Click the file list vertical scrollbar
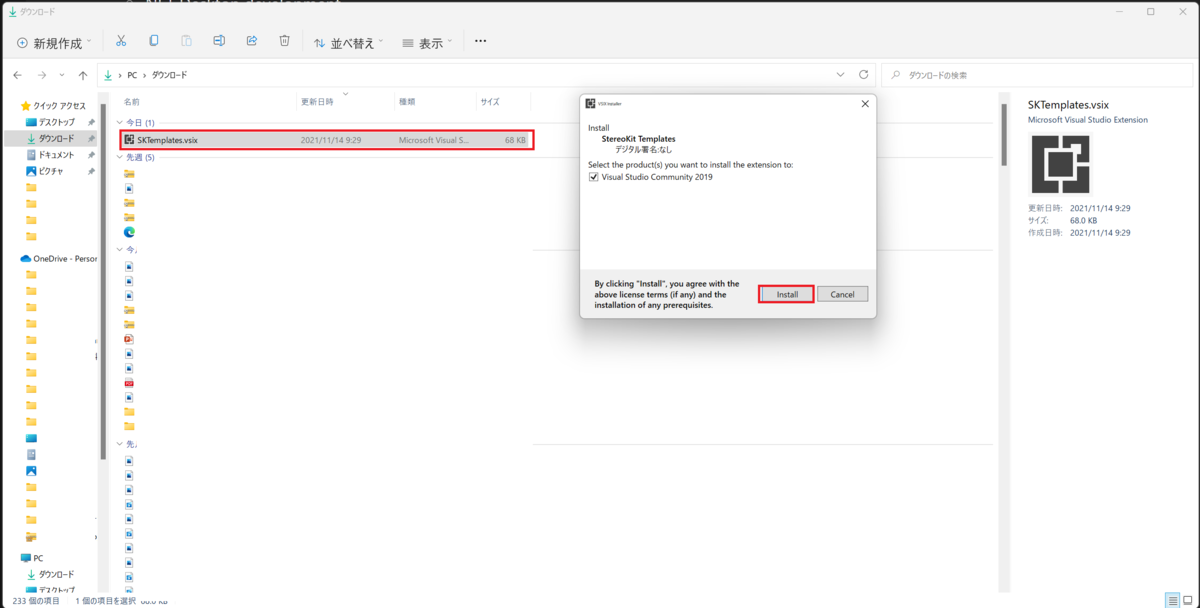 [1003, 135]
